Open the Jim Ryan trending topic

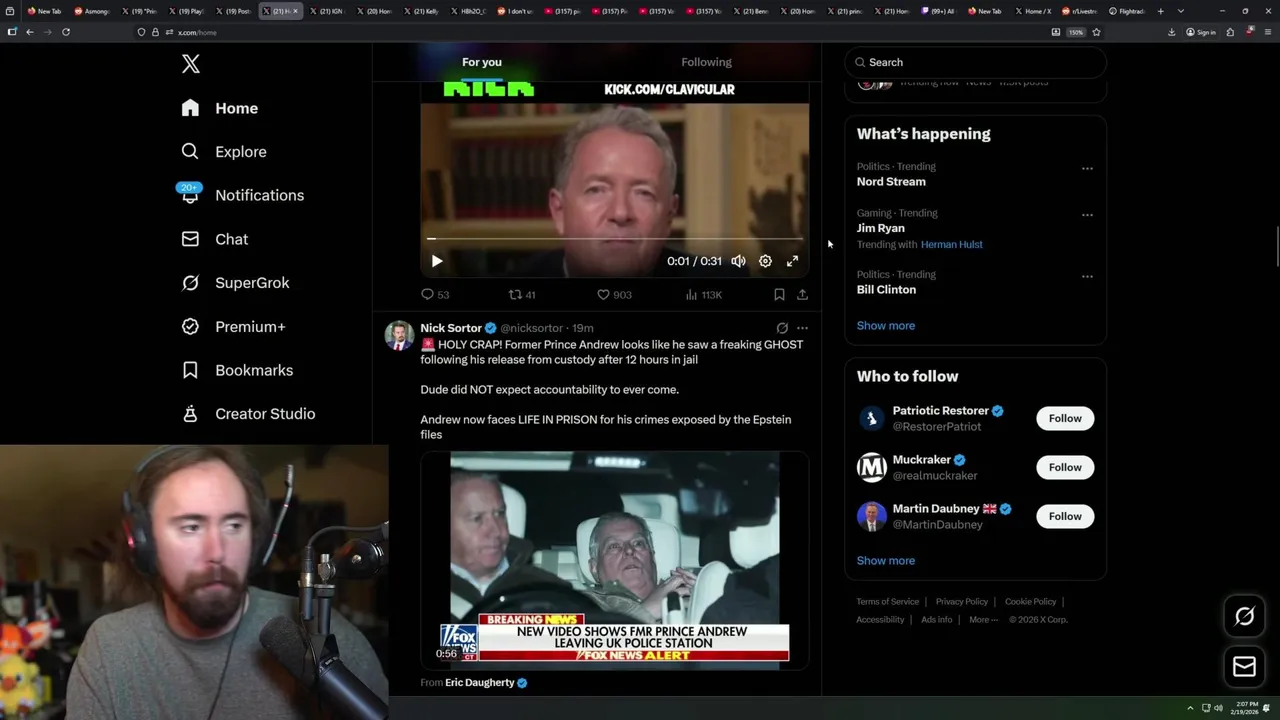tap(880, 228)
